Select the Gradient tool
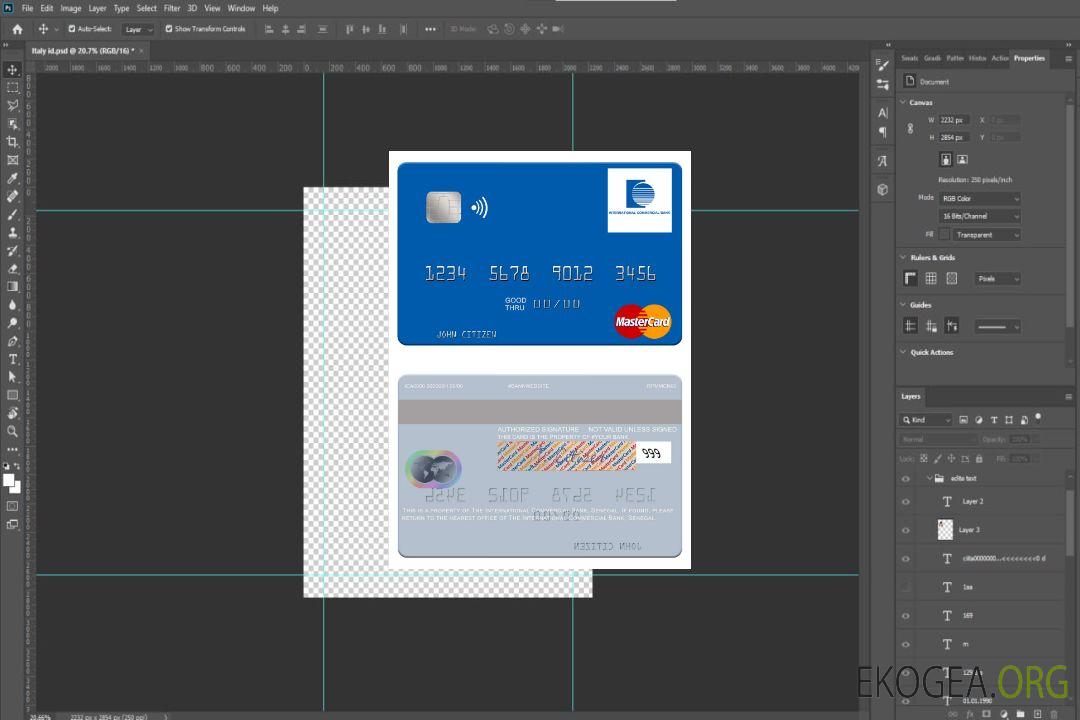The image size is (1080, 720). tap(12, 287)
